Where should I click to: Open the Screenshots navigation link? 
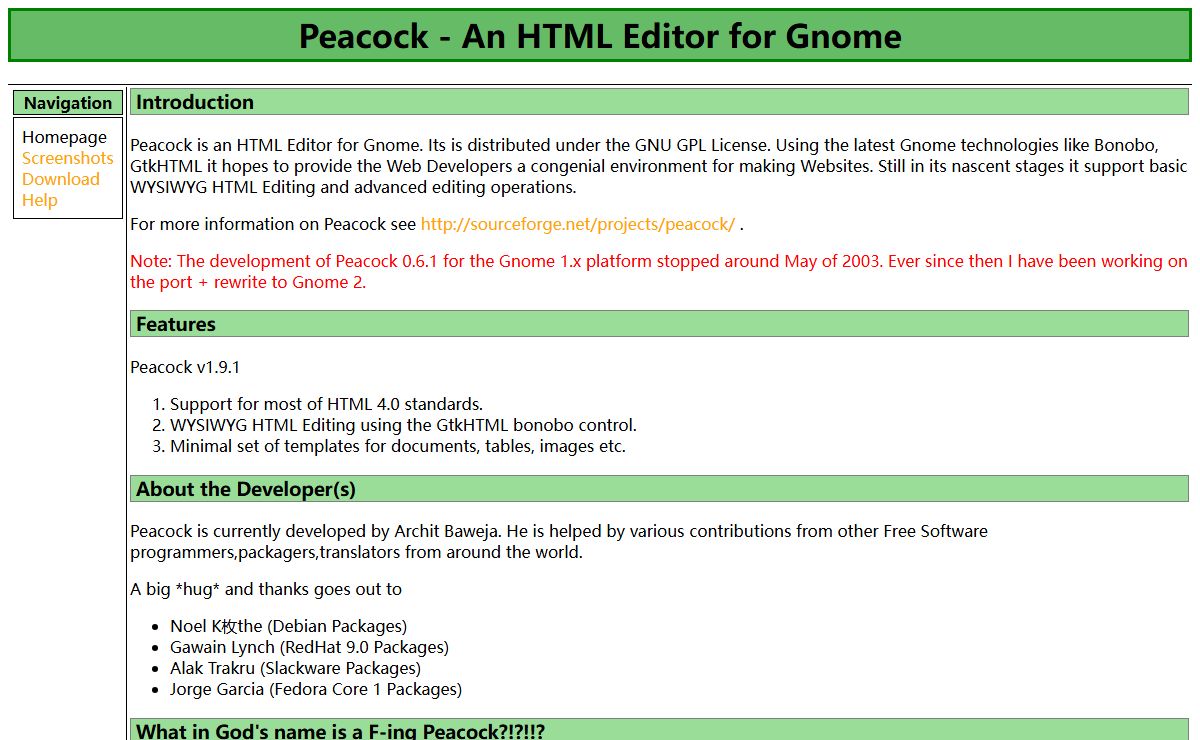point(68,158)
